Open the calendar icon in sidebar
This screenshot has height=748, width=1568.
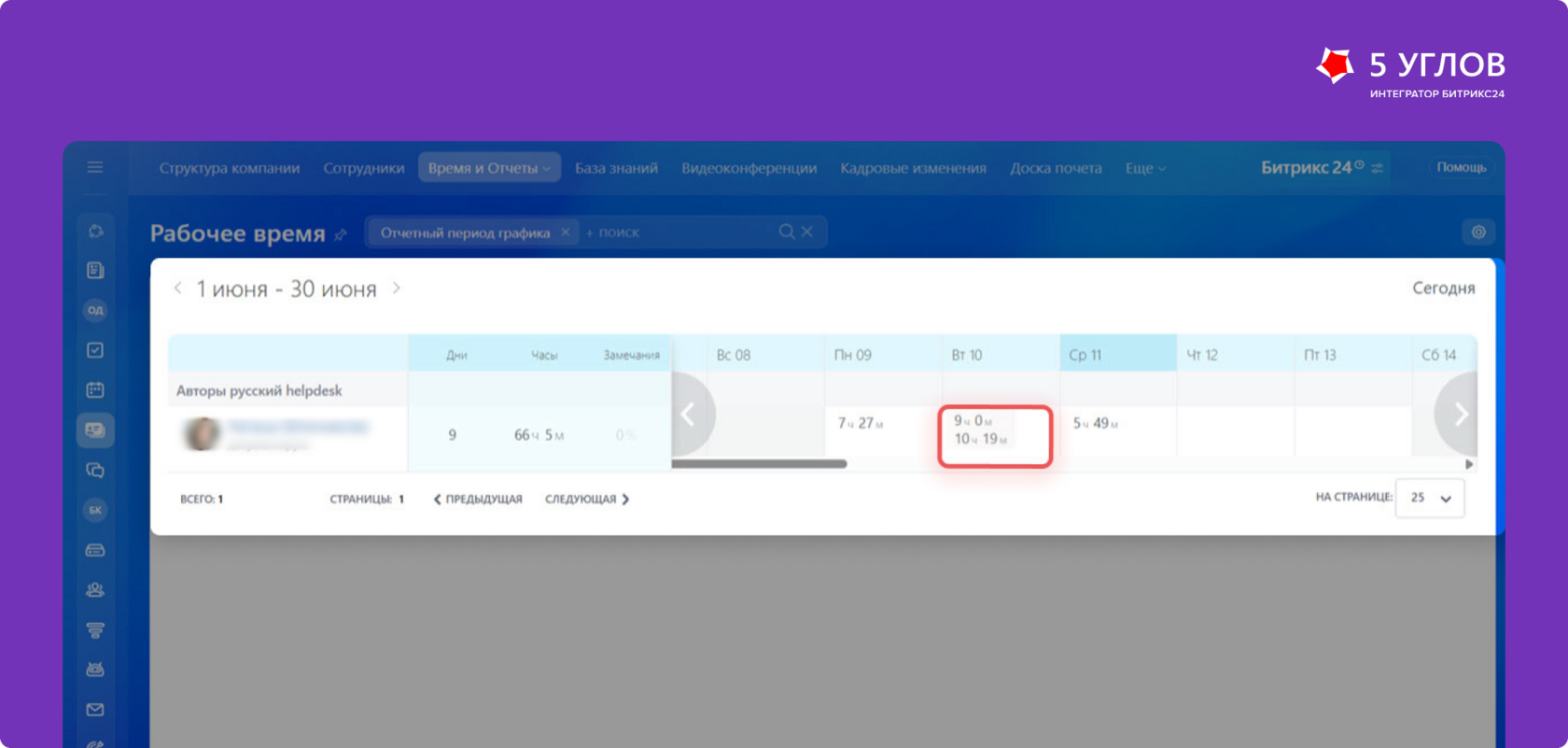point(95,389)
